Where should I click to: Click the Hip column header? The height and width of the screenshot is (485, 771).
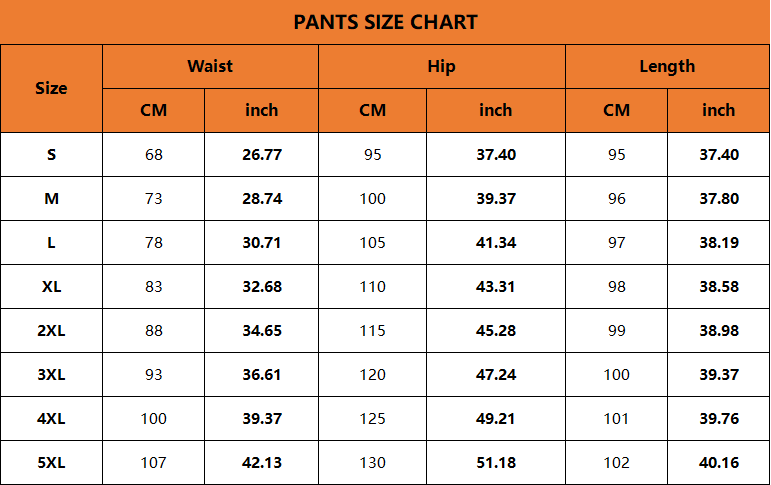click(441, 66)
